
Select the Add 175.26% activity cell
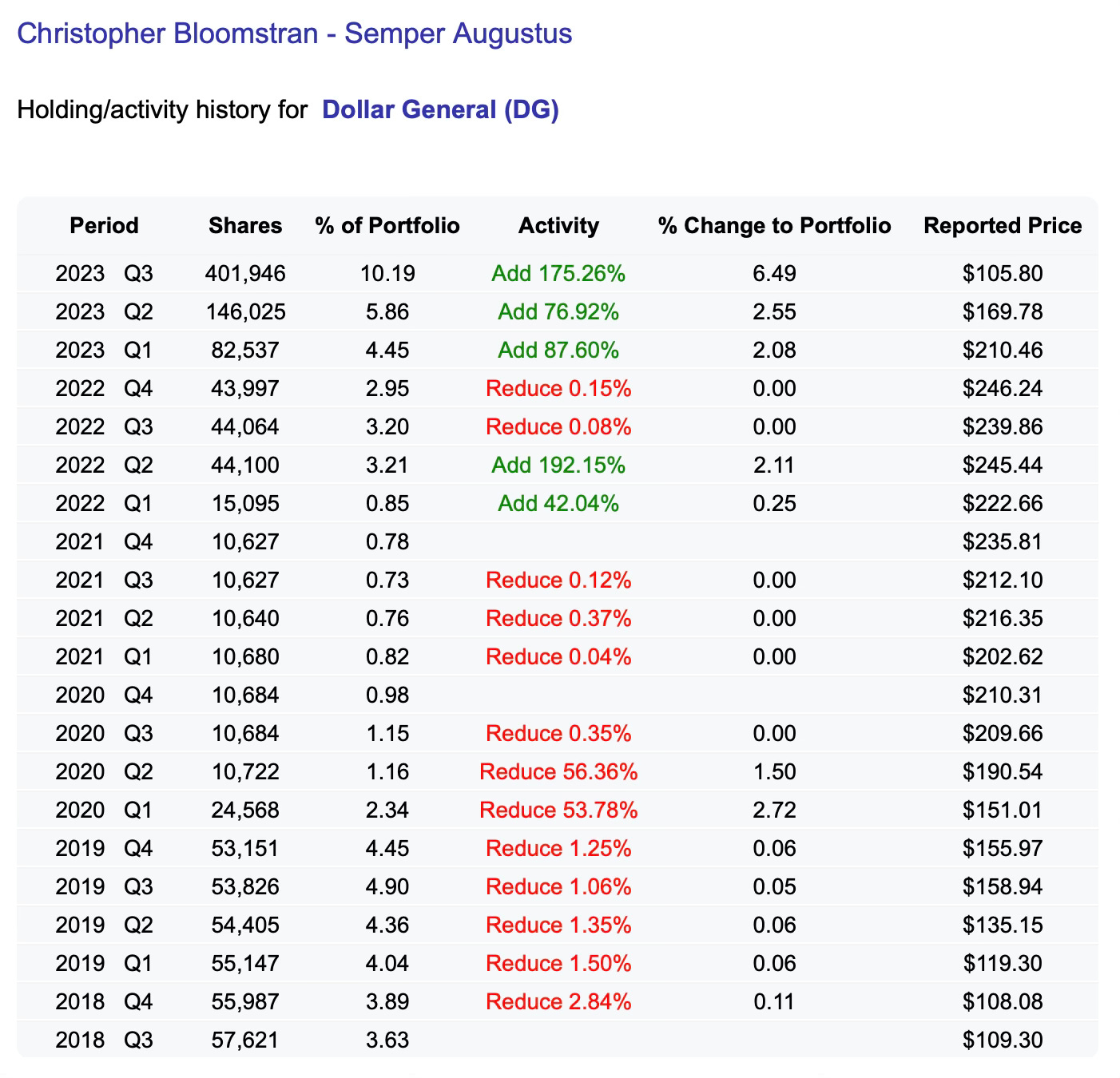click(558, 274)
